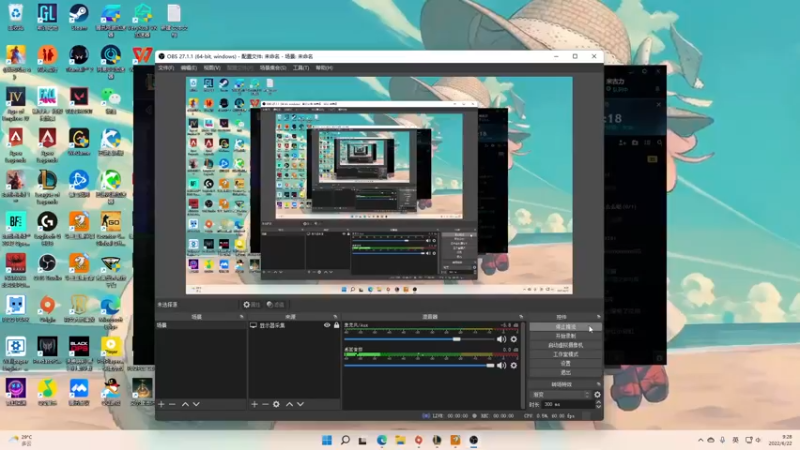Open the 视图(V) View menu
This screenshot has height=450, width=800.
point(212,68)
